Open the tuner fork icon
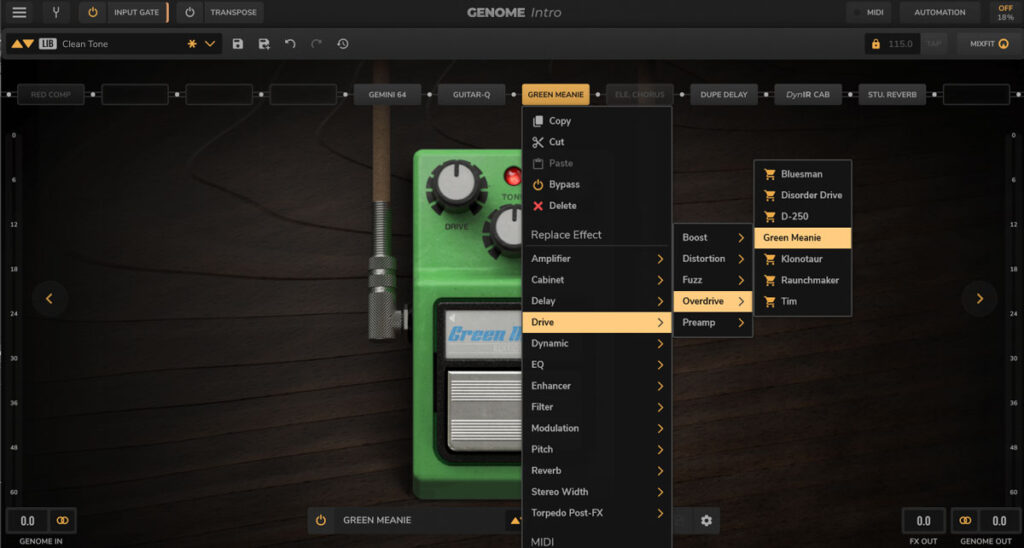Screen dimensions: 1024x548 (56, 12)
